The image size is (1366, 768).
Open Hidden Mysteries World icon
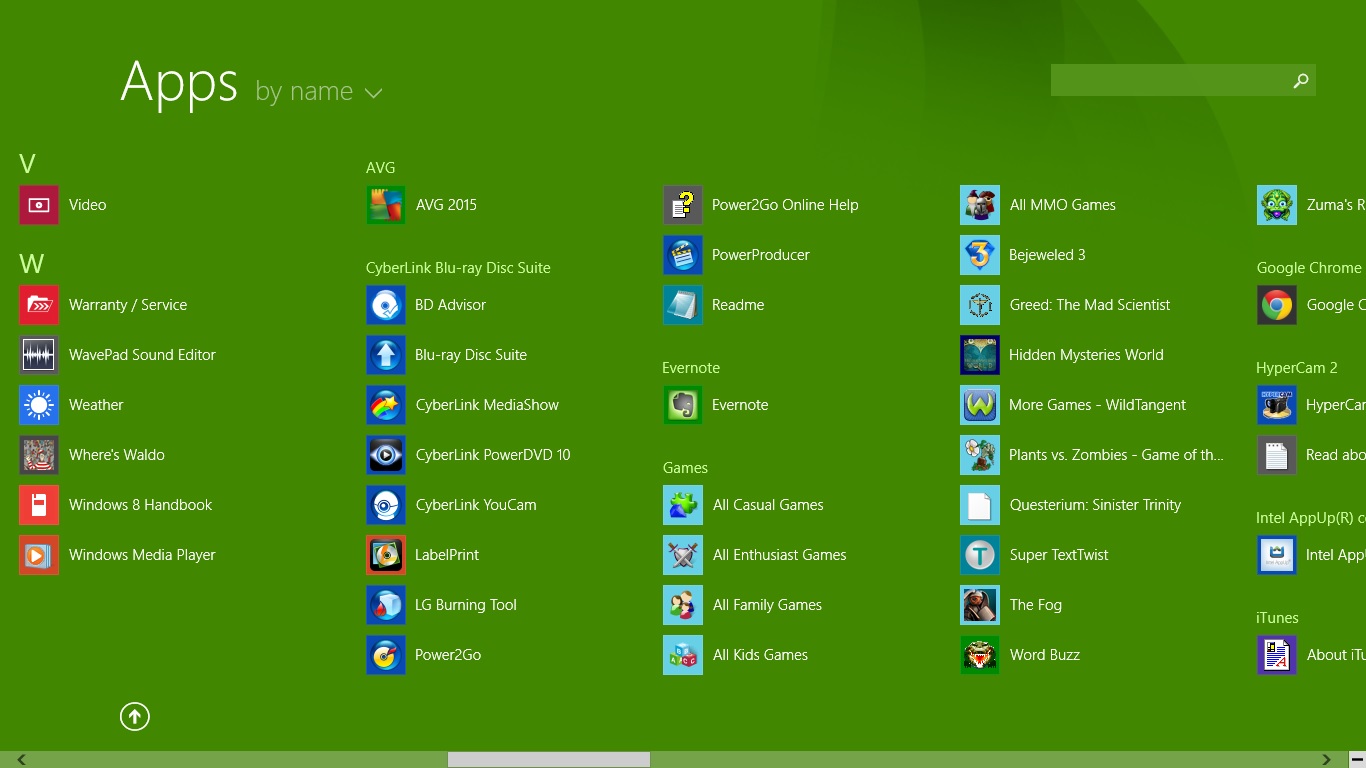click(980, 355)
